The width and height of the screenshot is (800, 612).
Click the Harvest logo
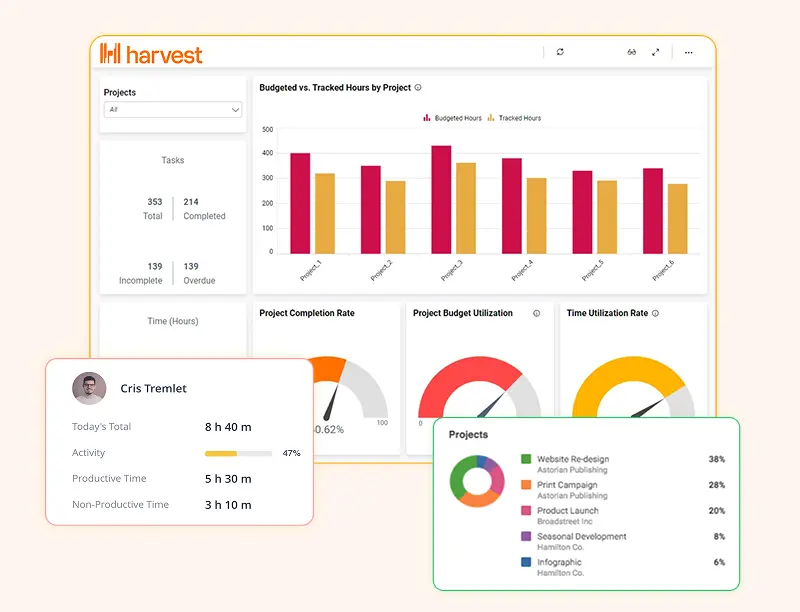click(151, 54)
